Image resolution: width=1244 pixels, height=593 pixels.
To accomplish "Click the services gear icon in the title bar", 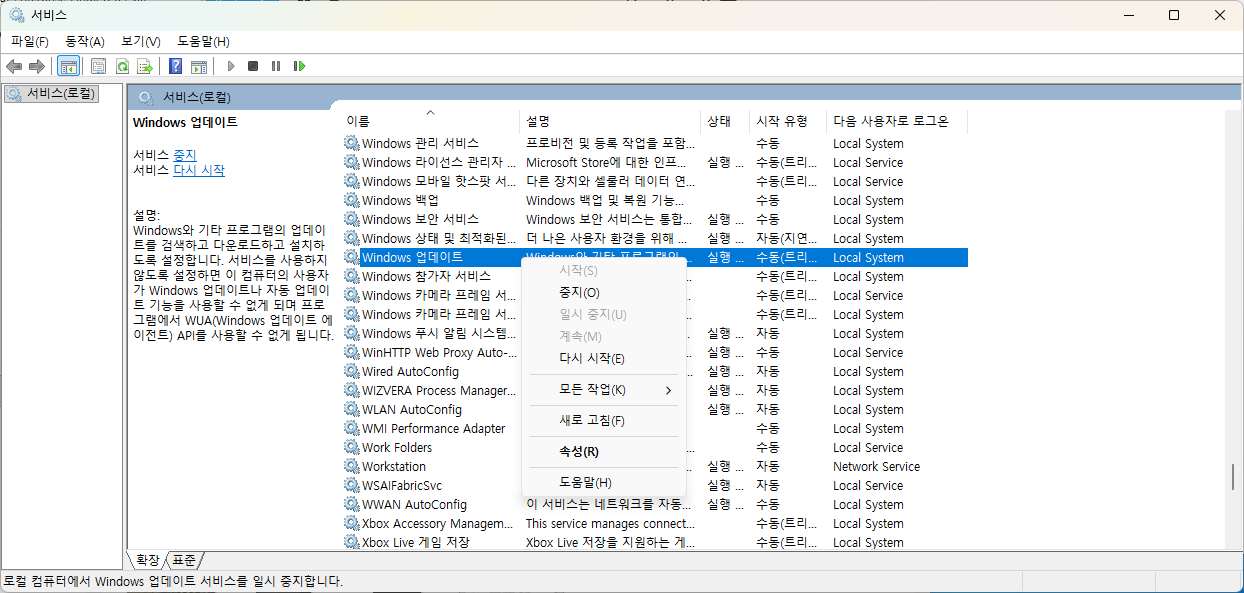I will (16, 15).
